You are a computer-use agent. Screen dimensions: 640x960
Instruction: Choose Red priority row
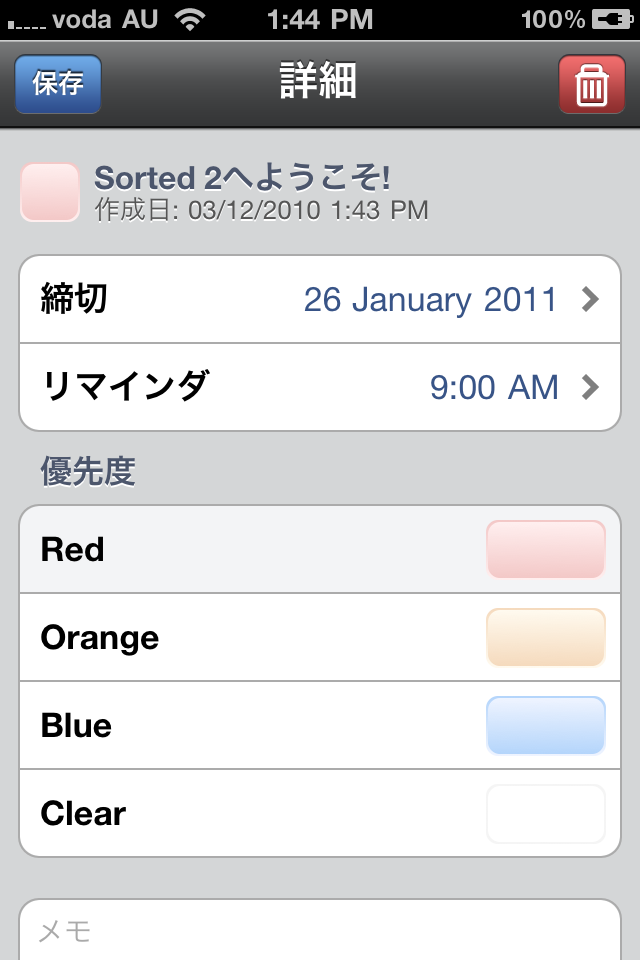(x=320, y=549)
